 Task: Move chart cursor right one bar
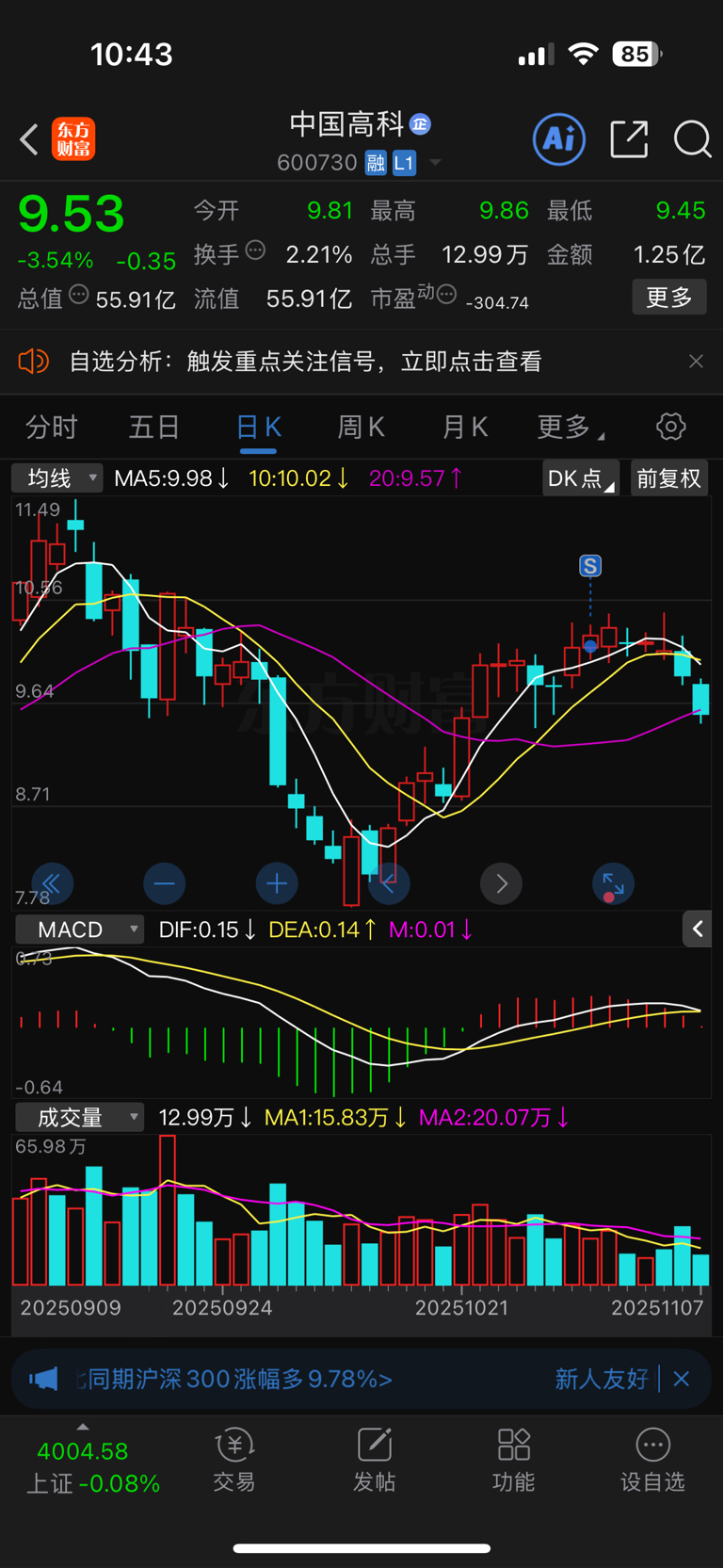(501, 883)
